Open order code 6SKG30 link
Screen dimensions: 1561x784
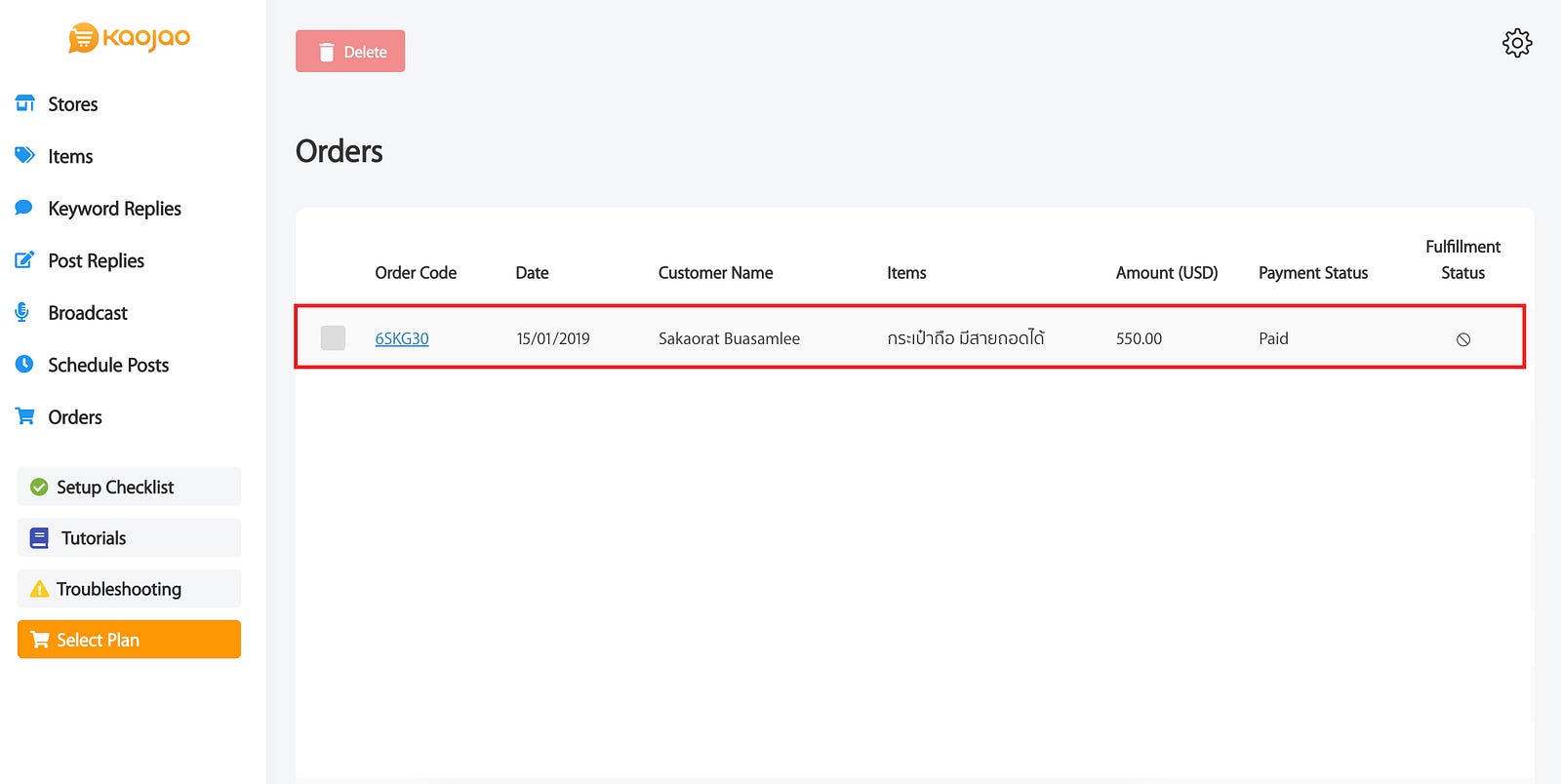point(402,338)
